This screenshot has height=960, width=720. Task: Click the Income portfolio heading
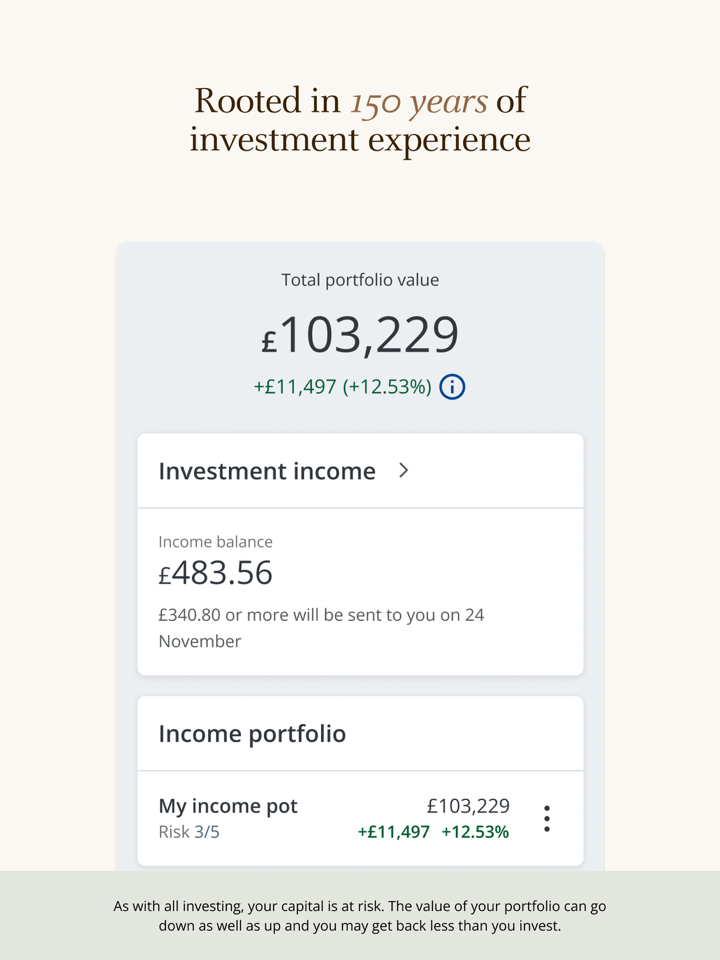coord(252,734)
